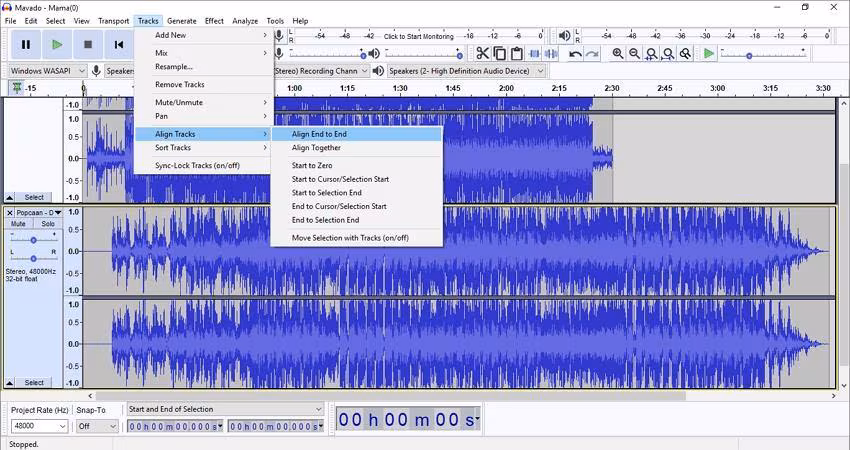Solo the Popcaan track
This screenshot has width=850, height=450.
[48, 223]
